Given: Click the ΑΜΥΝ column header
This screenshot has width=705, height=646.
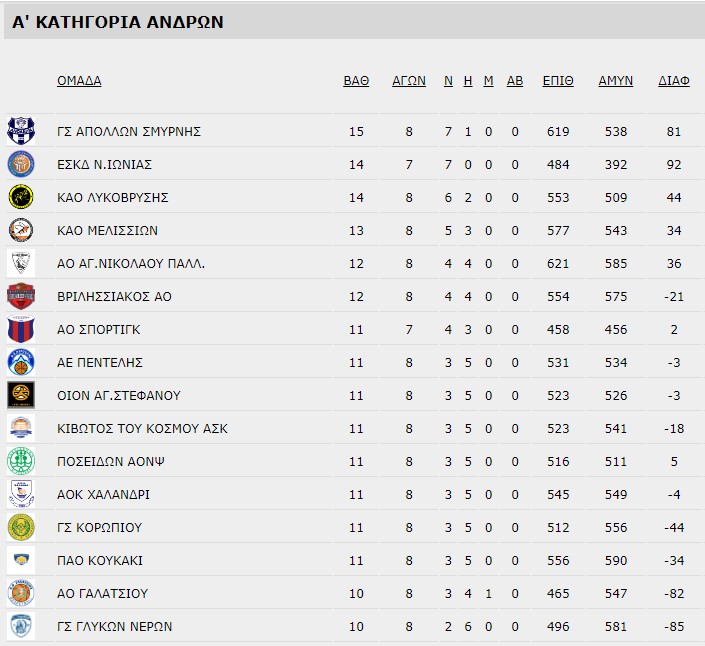Looking at the screenshot, I should coord(615,81).
